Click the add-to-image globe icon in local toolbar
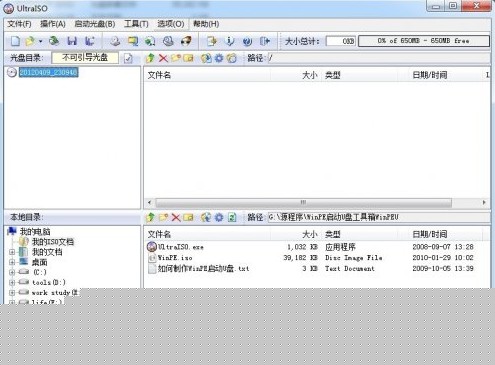This screenshot has height=365, width=495. click(x=206, y=218)
